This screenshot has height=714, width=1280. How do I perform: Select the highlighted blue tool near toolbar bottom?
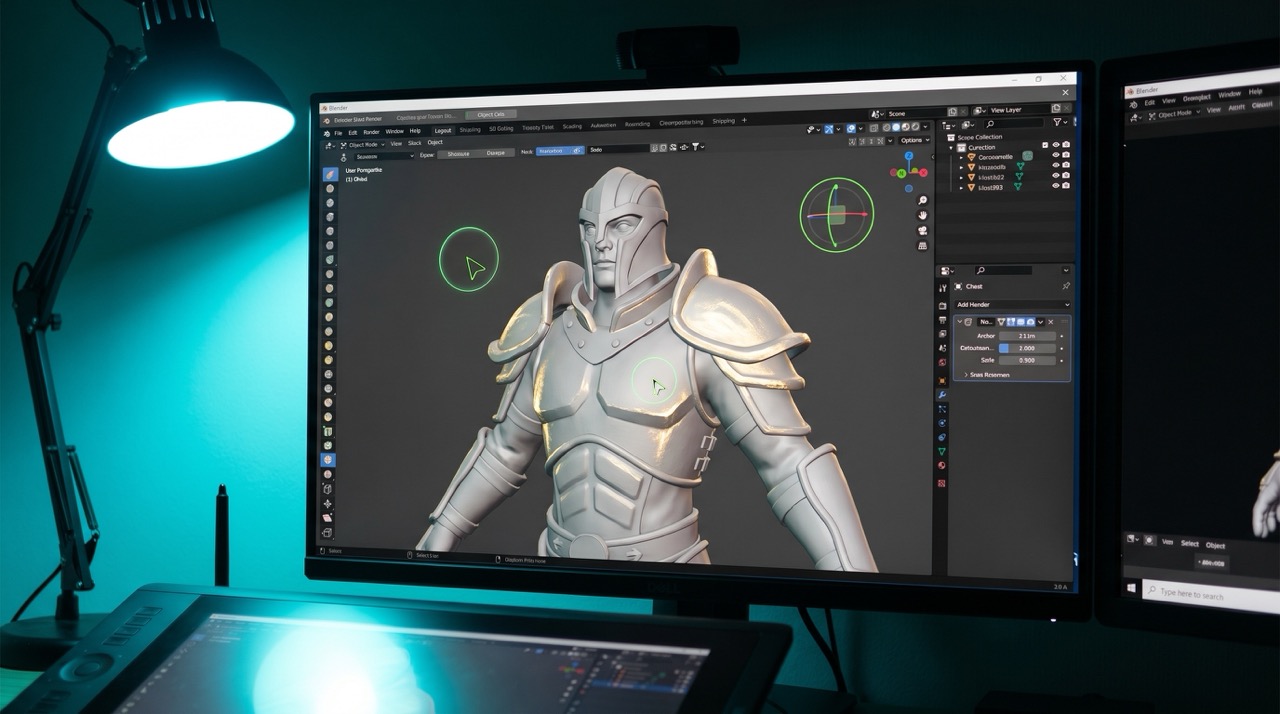coord(328,460)
